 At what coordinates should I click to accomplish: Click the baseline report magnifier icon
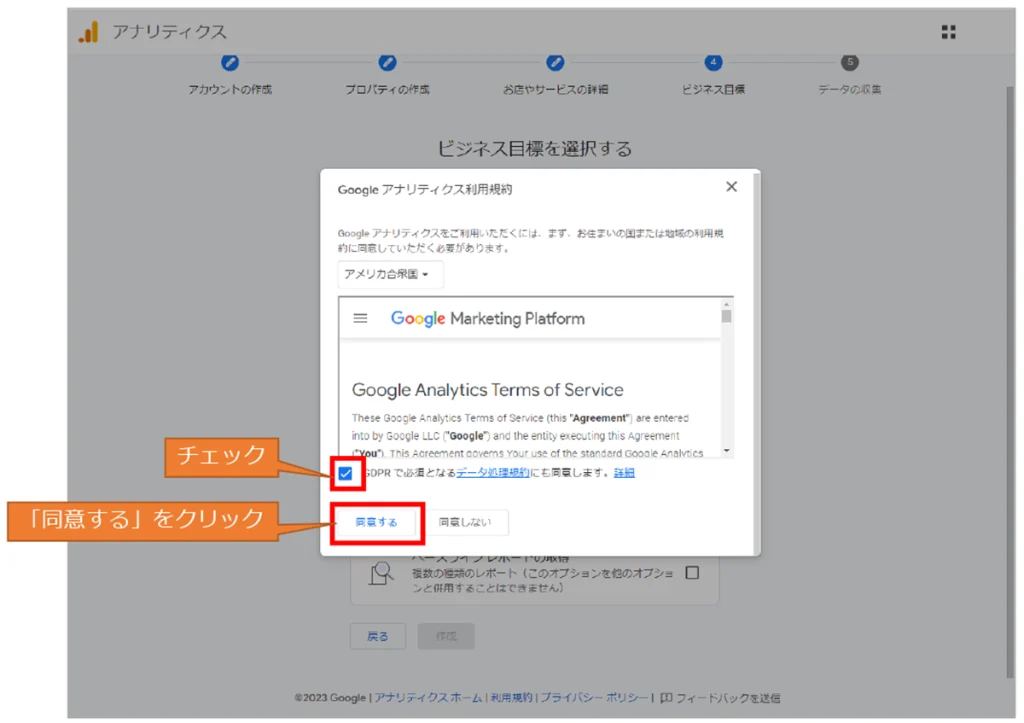tap(381, 572)
